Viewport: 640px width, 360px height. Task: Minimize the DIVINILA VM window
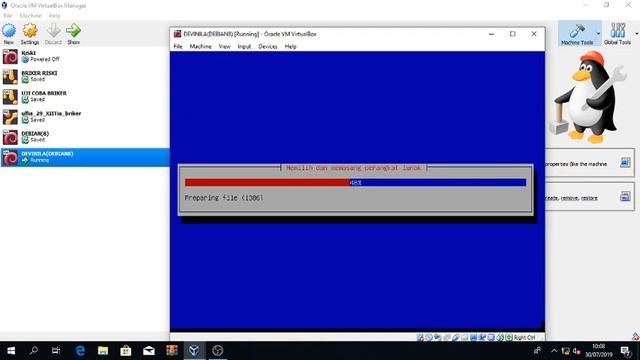491,34
